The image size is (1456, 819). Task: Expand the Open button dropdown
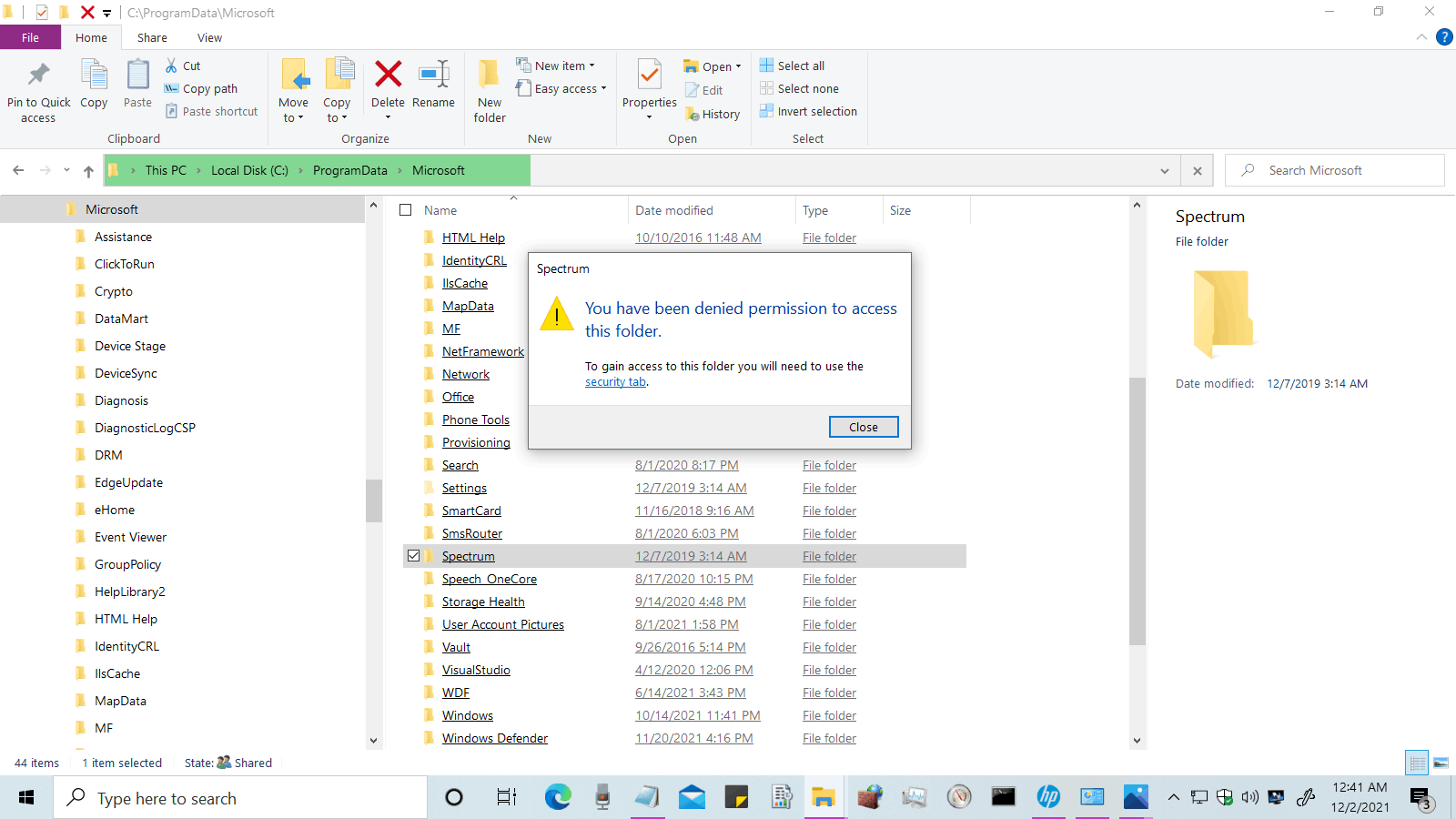(x=738, y=66)
